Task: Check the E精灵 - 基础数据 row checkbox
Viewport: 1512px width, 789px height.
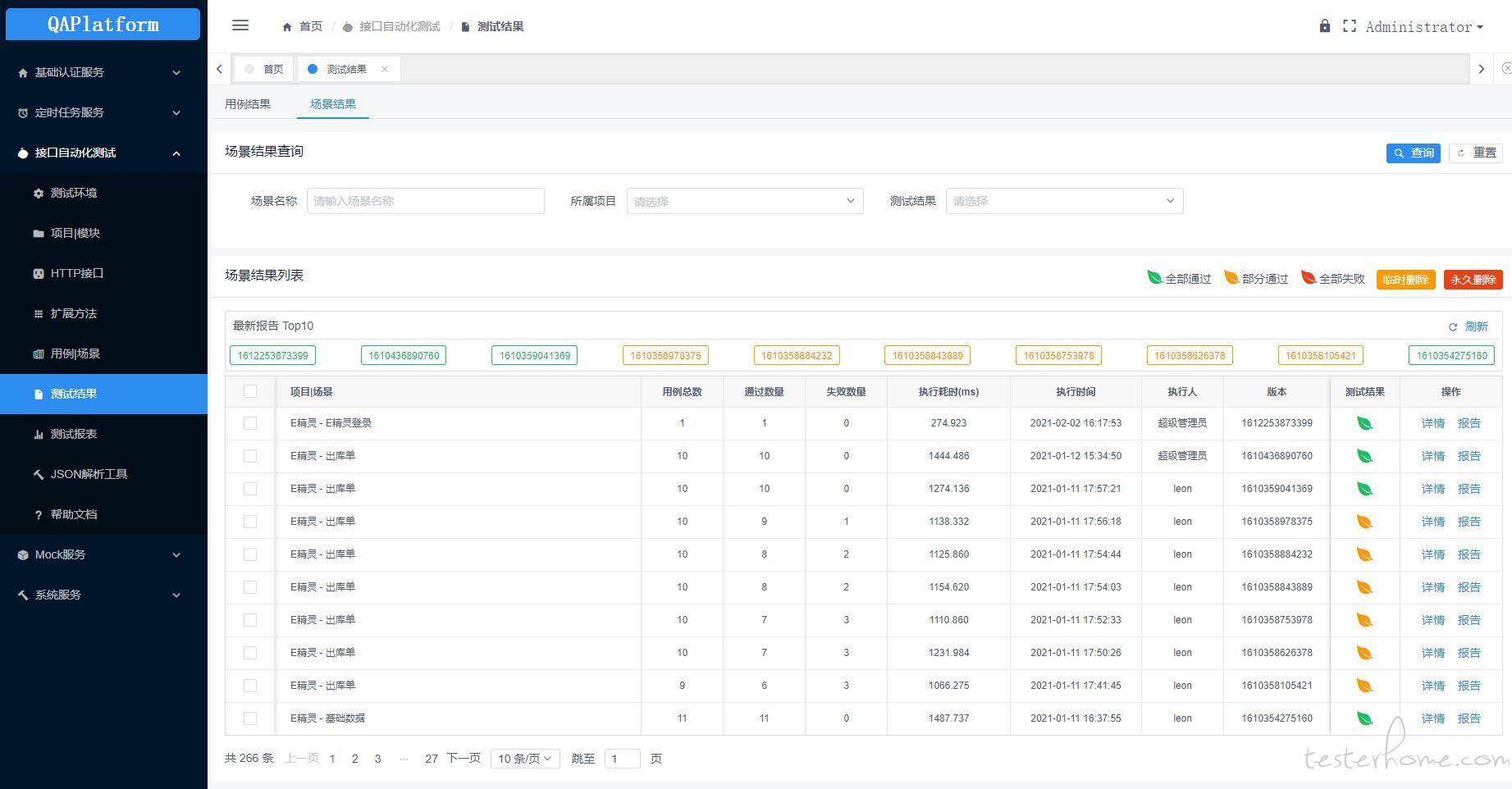Action: point(250,718)
